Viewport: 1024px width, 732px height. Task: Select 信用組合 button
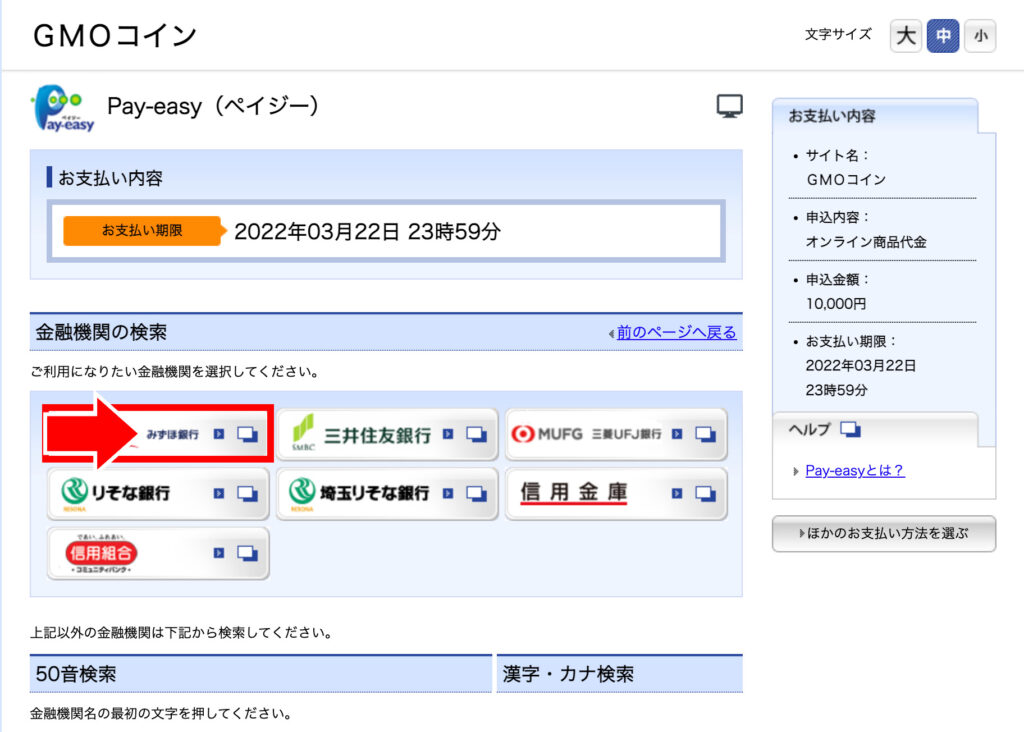(158, 554)
